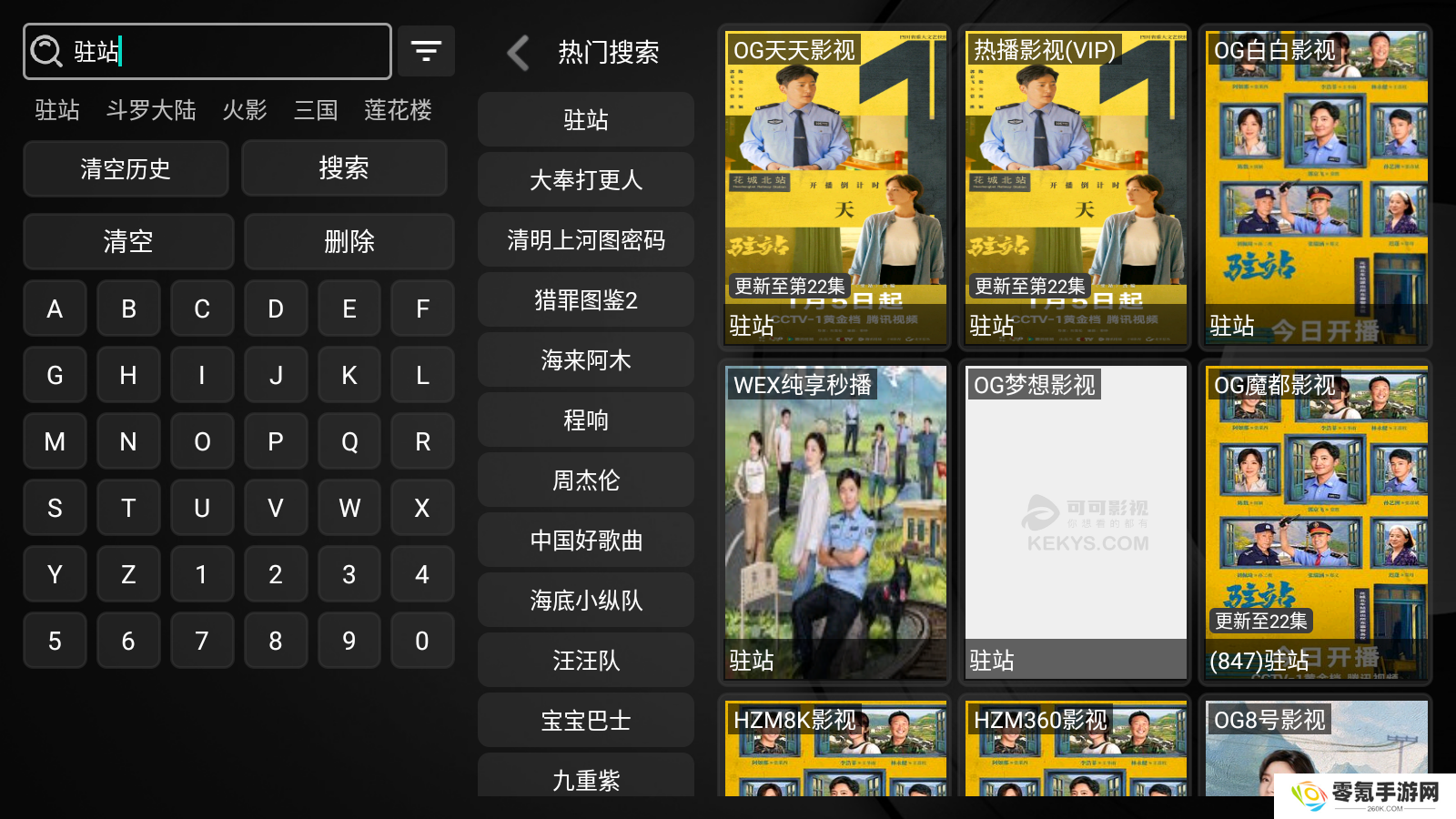
Task: Open the HZM360影视 result card
Action: click(1076, 746)
